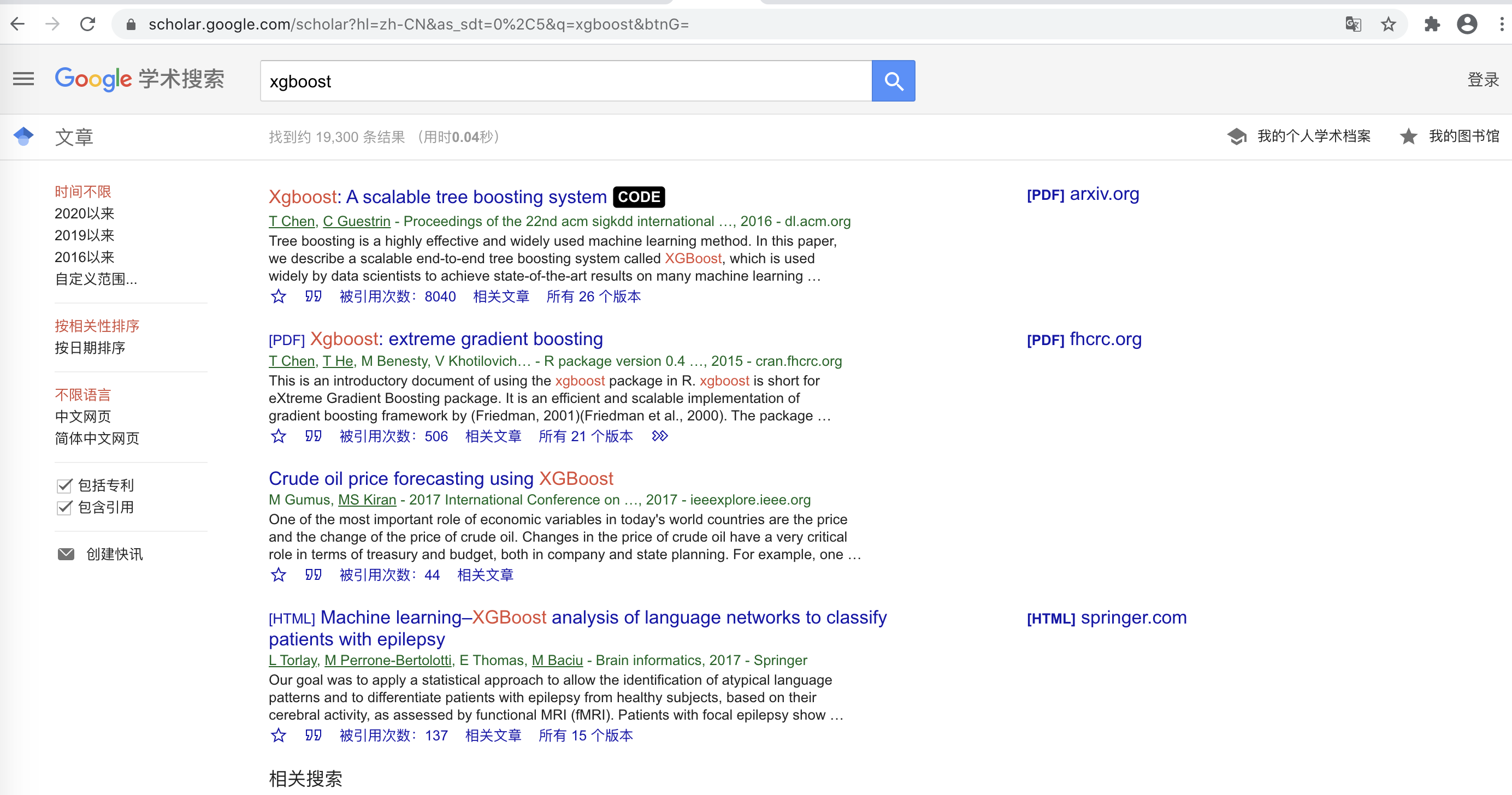Open the epilepsy language networks article title

tap(577, 628)
